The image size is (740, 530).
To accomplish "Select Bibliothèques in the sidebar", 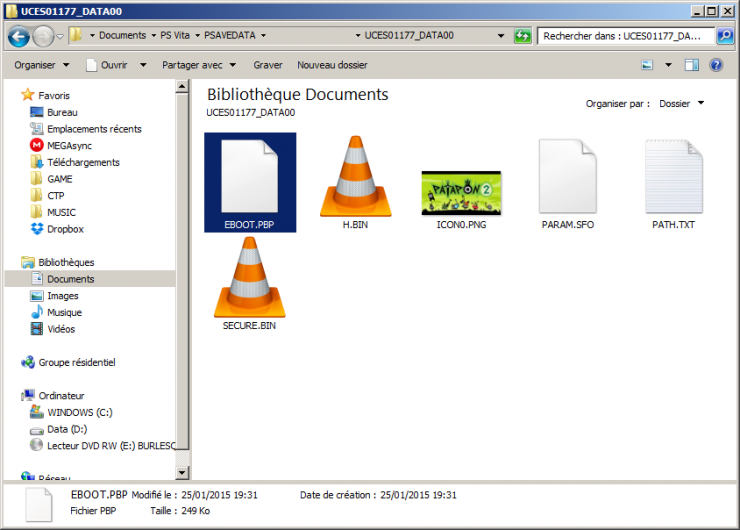I will click(x=58, y=262).
